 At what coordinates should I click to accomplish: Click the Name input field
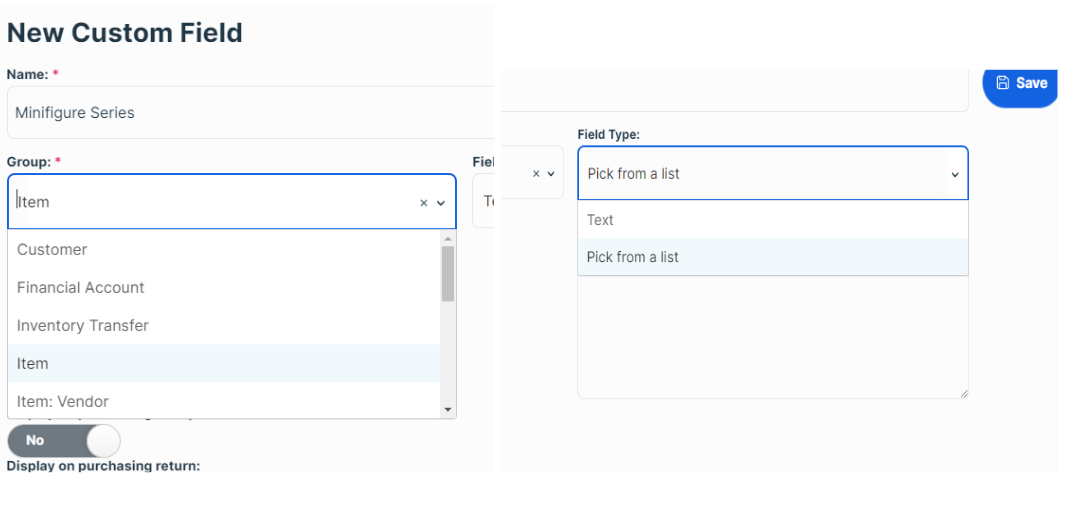pos(251,112)
